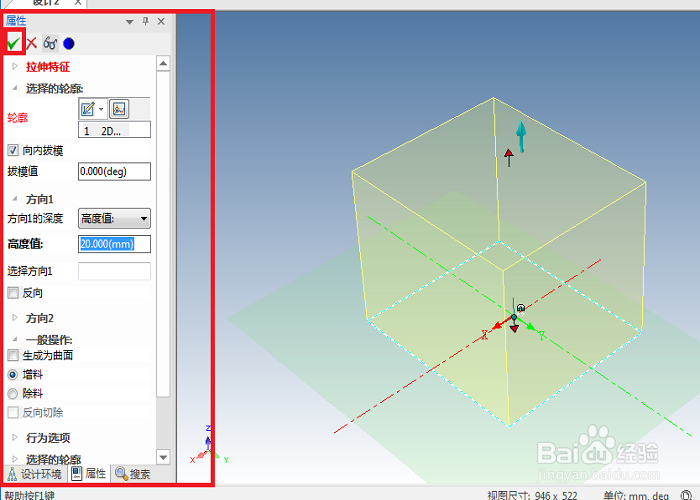
Task: Enable the 生成为曲面 checkbox
Action: coord(13,355)
